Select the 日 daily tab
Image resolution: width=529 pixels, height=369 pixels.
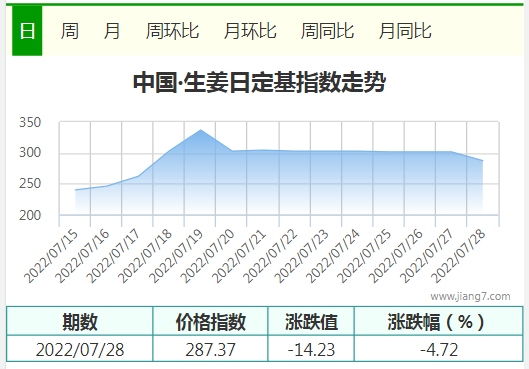click(x=27, y=31)
